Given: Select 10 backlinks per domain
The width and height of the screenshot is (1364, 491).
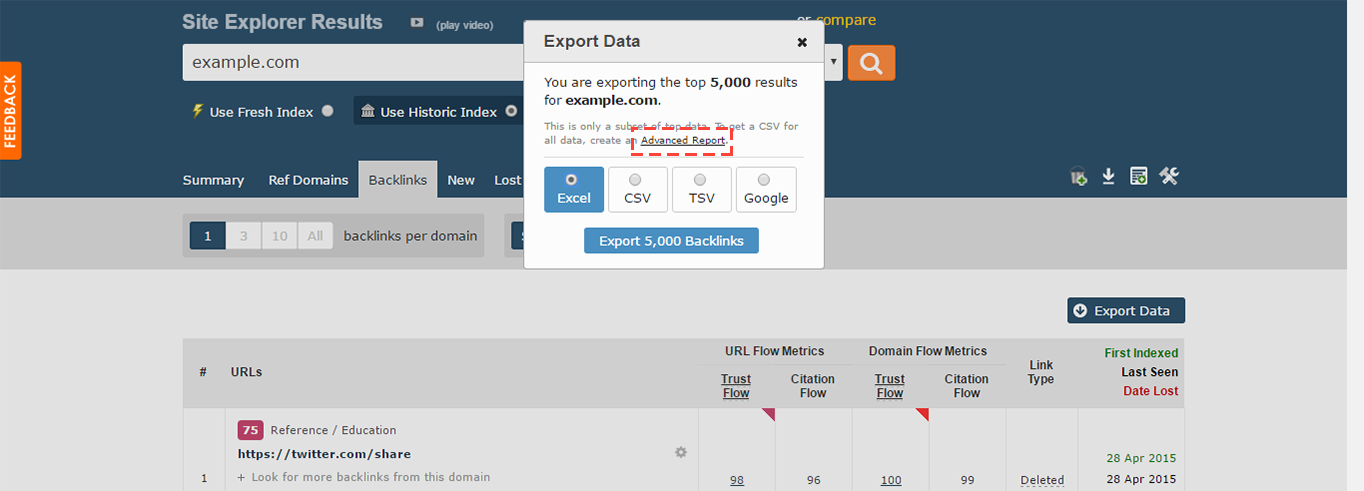Looking at the screenshot, I should (x=279, y=236).
